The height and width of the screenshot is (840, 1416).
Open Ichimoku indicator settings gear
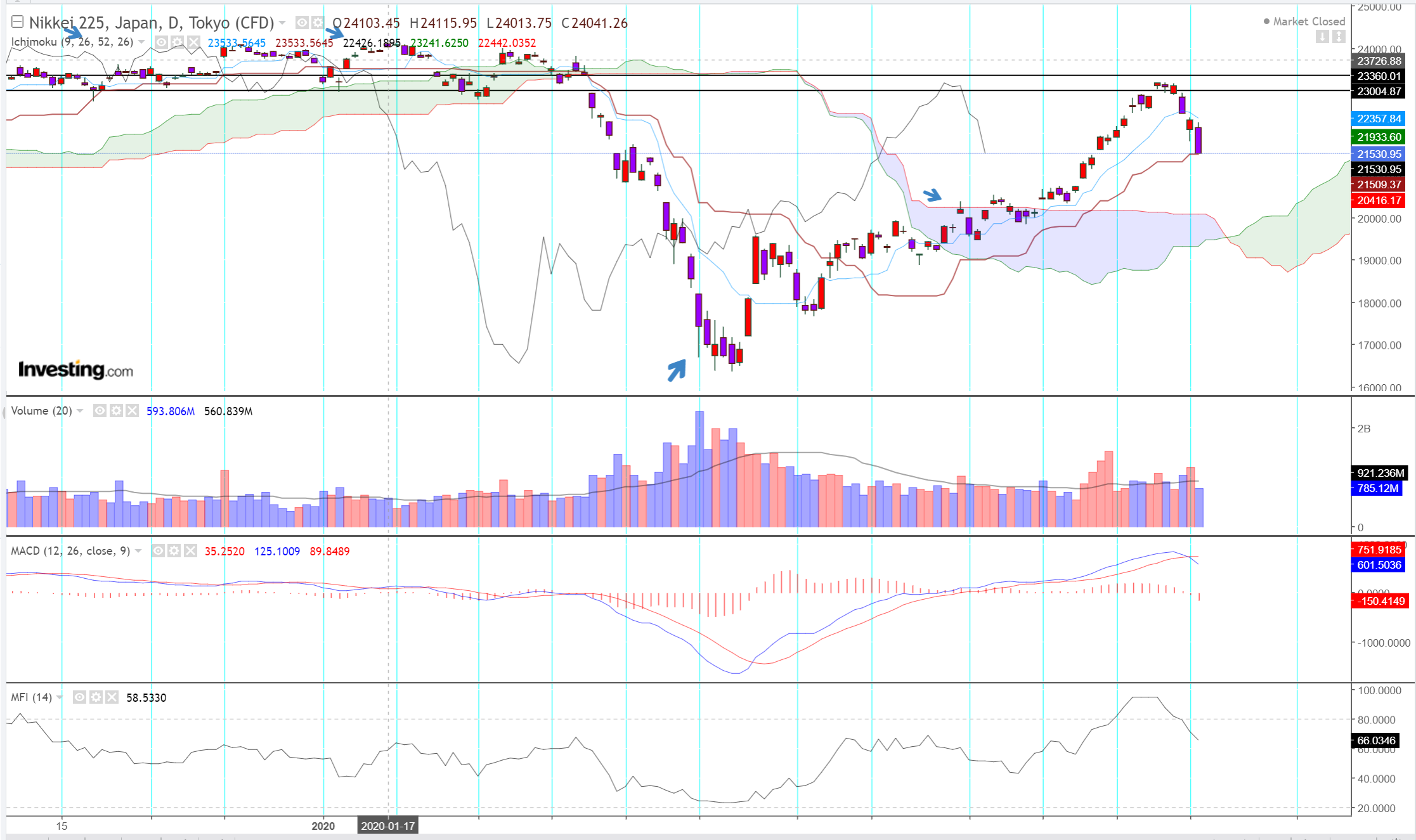point(178,42)
